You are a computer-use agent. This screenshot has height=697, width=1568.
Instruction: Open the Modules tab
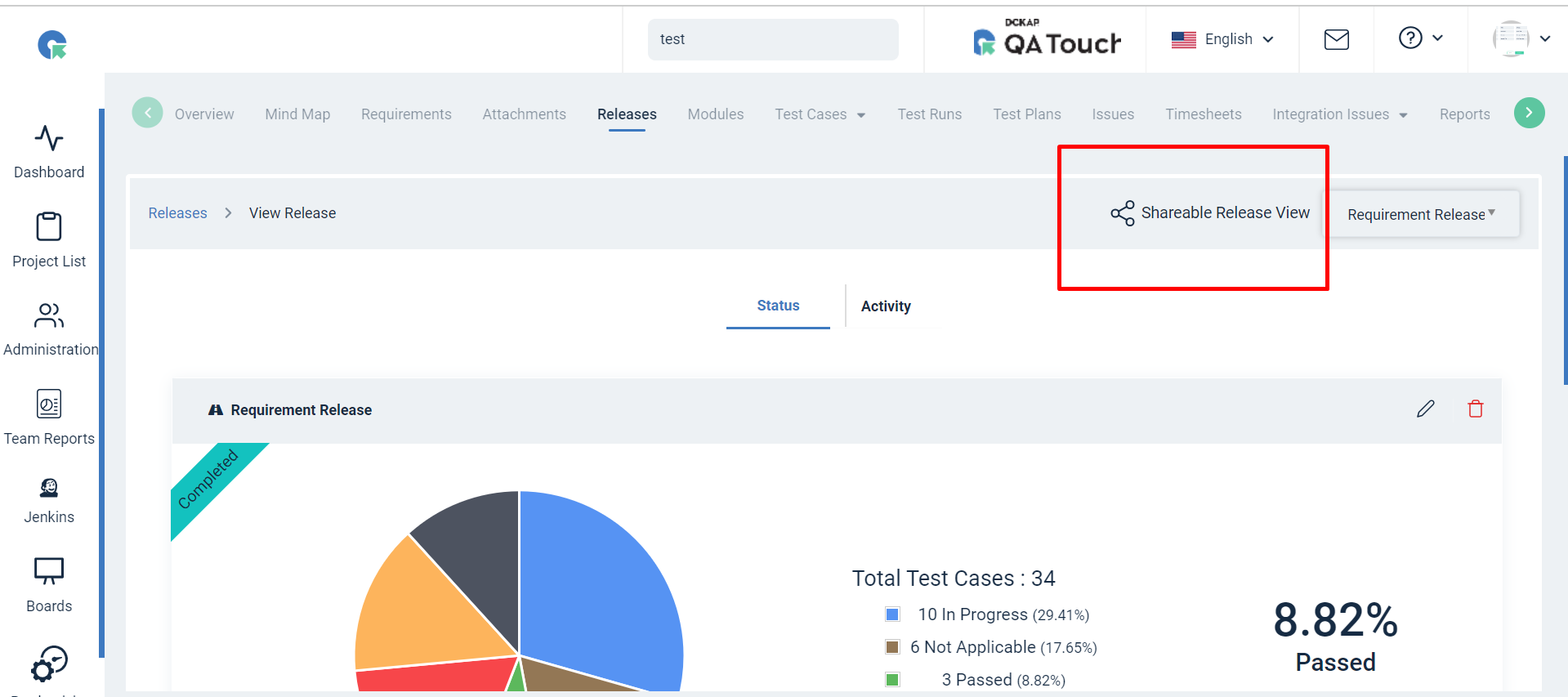[716, 114]
